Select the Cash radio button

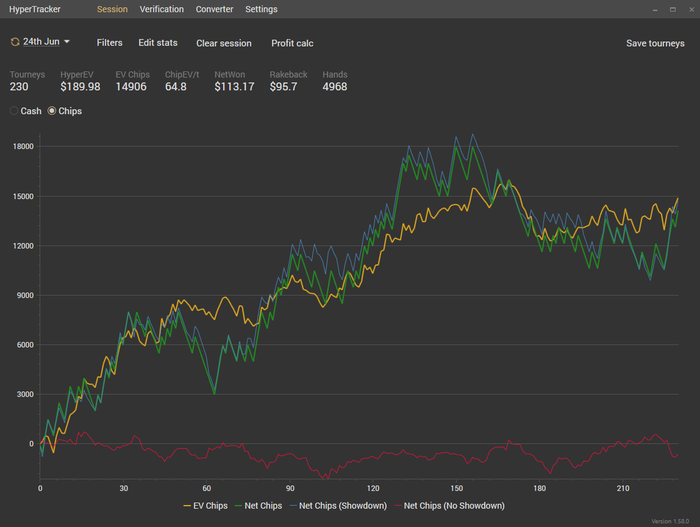point(14,111)
